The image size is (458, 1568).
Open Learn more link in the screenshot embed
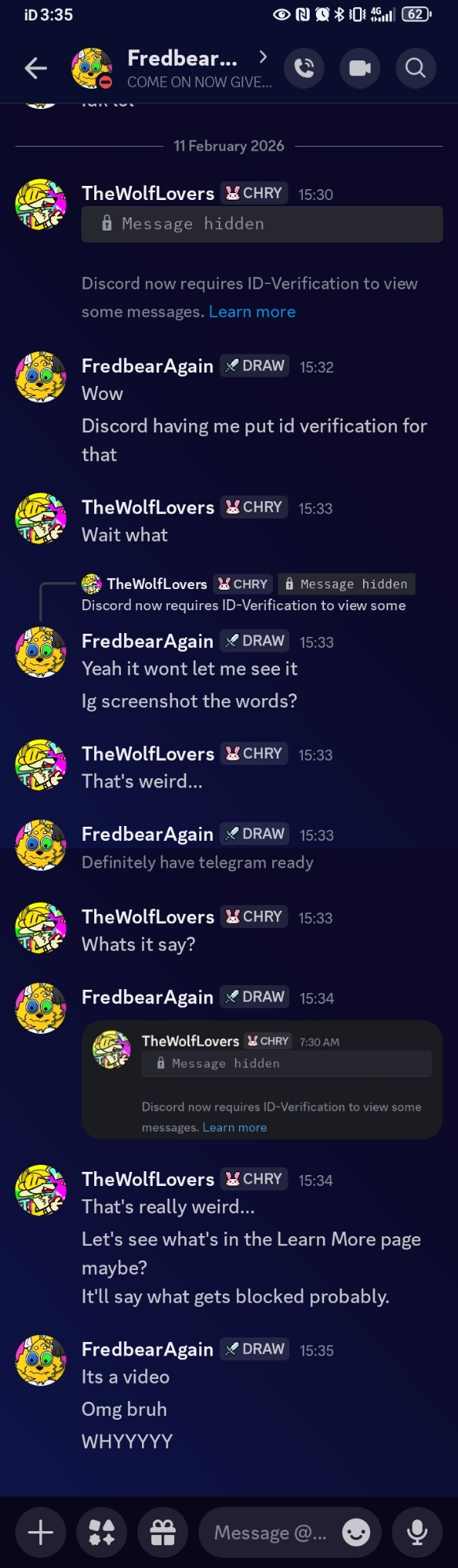pyautogui.click(x=234, y=1127)
